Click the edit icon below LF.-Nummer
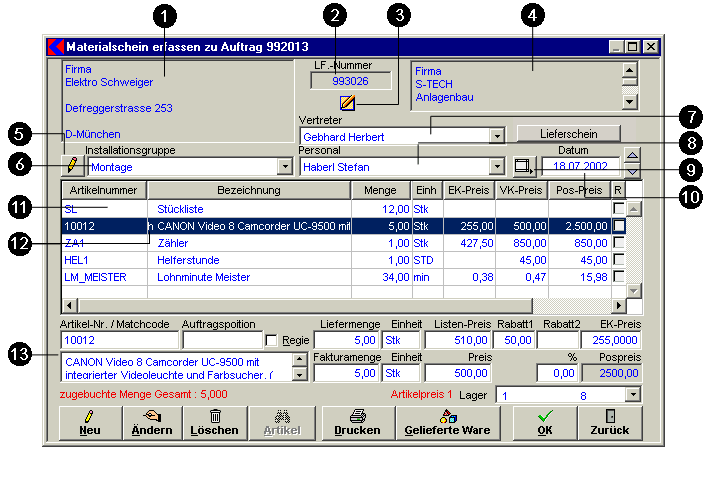 coord(347,102)
